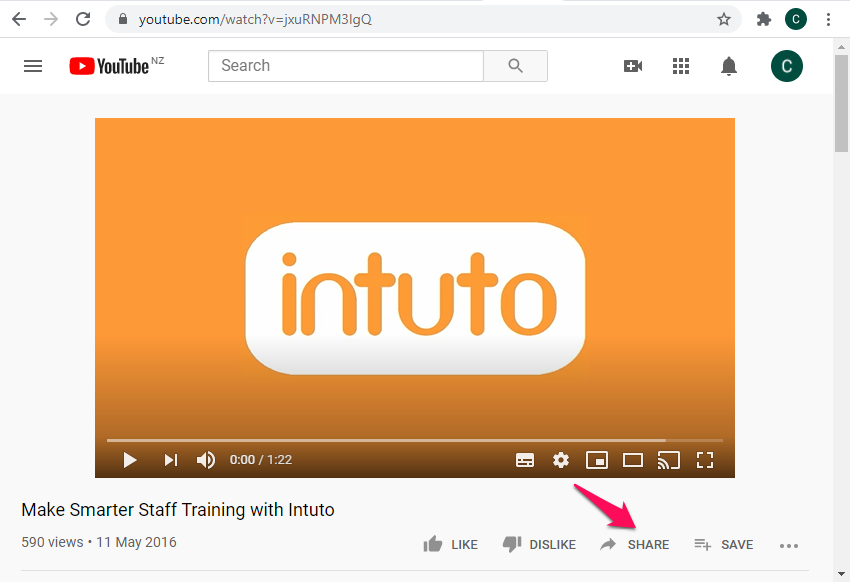Click the search magnifier button

[515, 66]
